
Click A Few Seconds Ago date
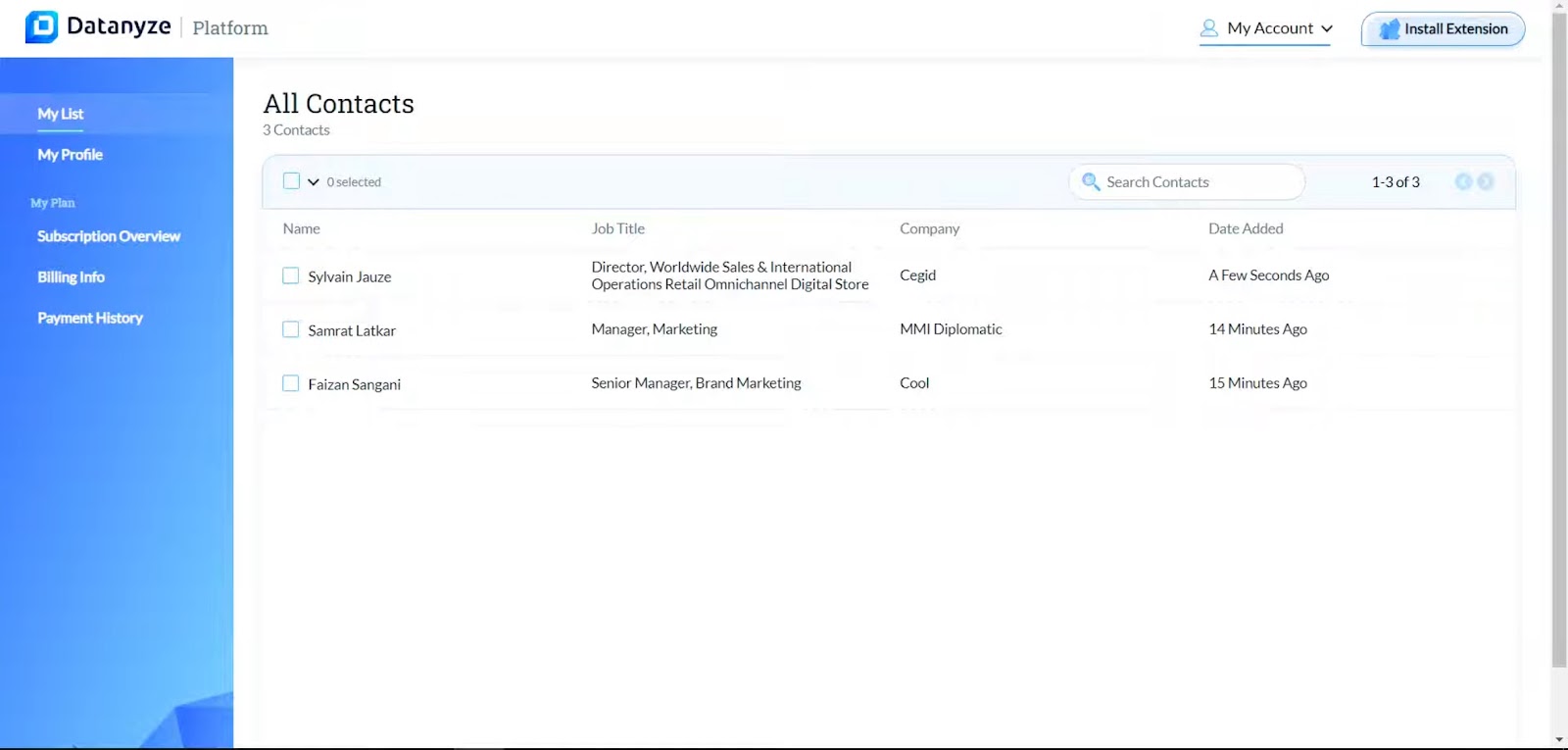click(1269, 275)
